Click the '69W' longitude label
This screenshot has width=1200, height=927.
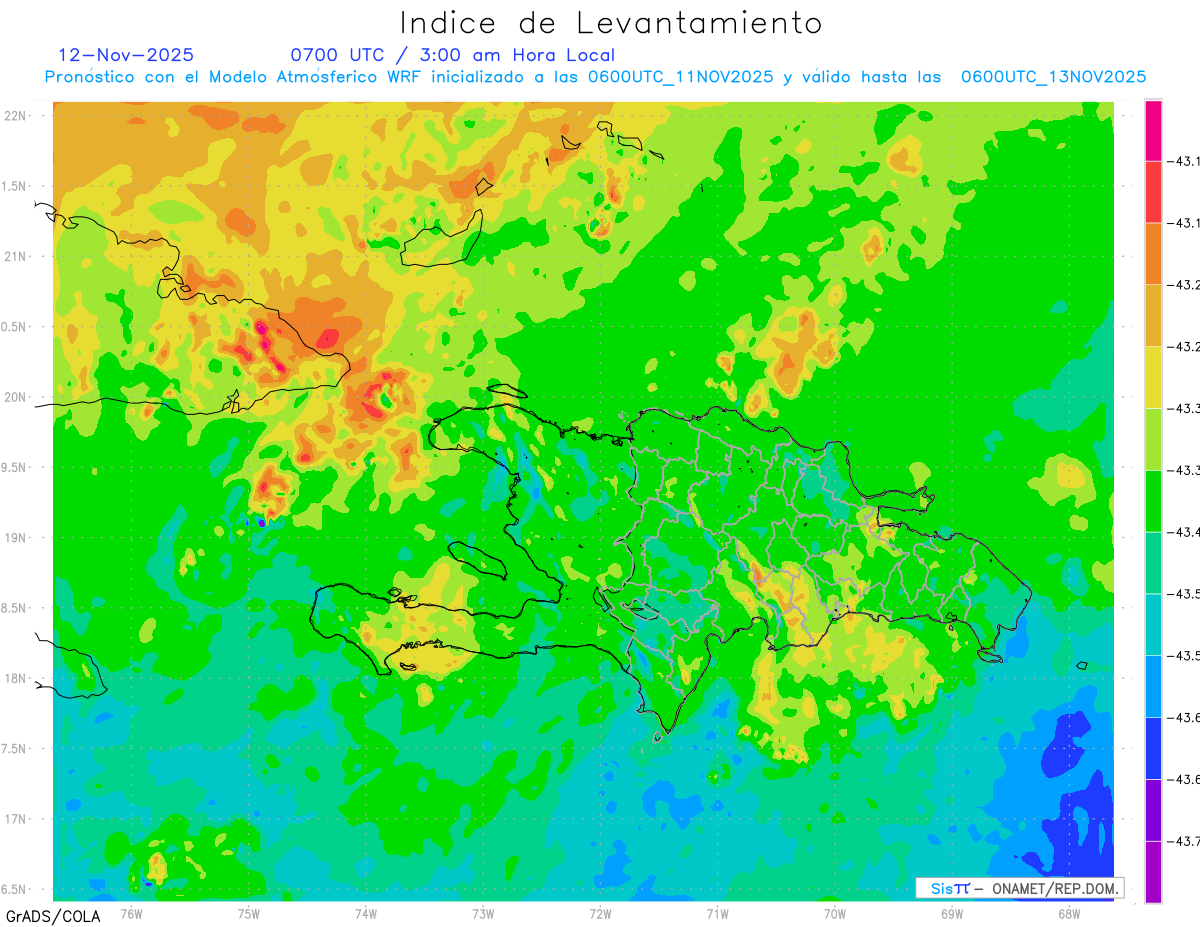[x=952, y=913]
